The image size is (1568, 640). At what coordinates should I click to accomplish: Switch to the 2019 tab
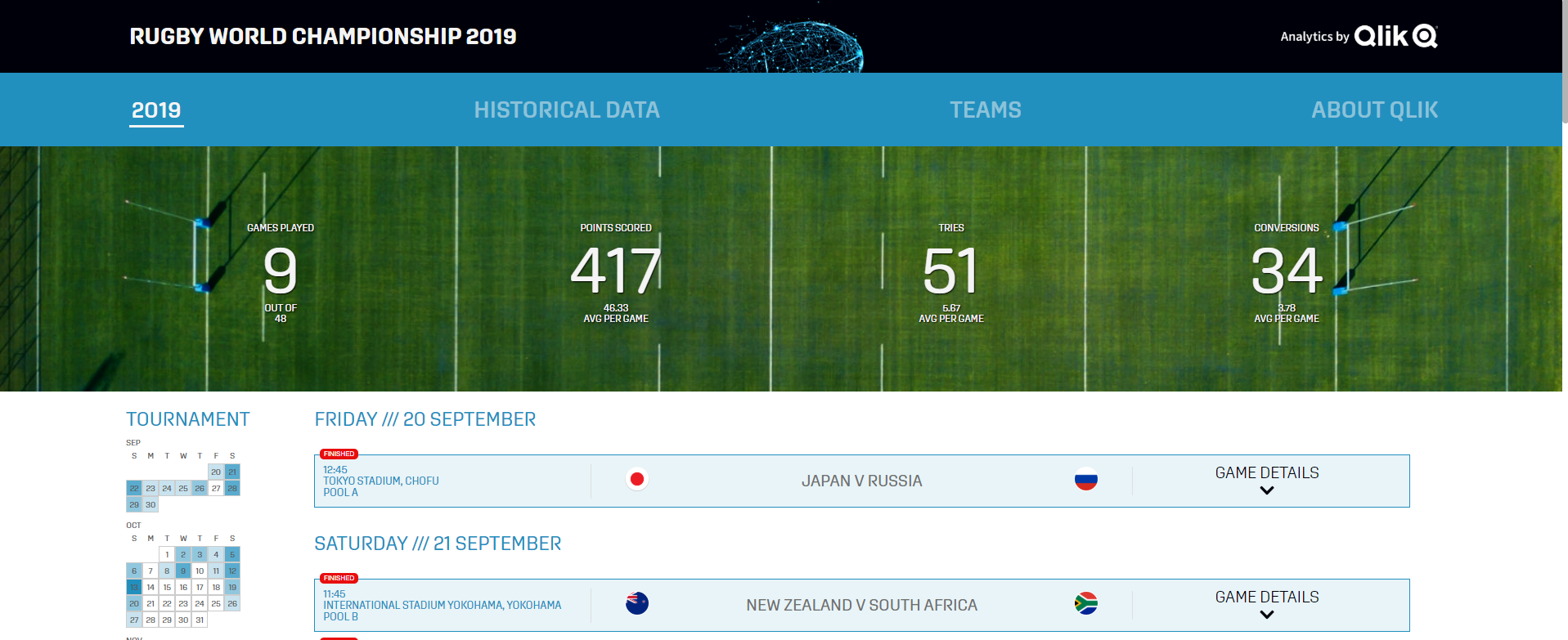click(156, 110)
